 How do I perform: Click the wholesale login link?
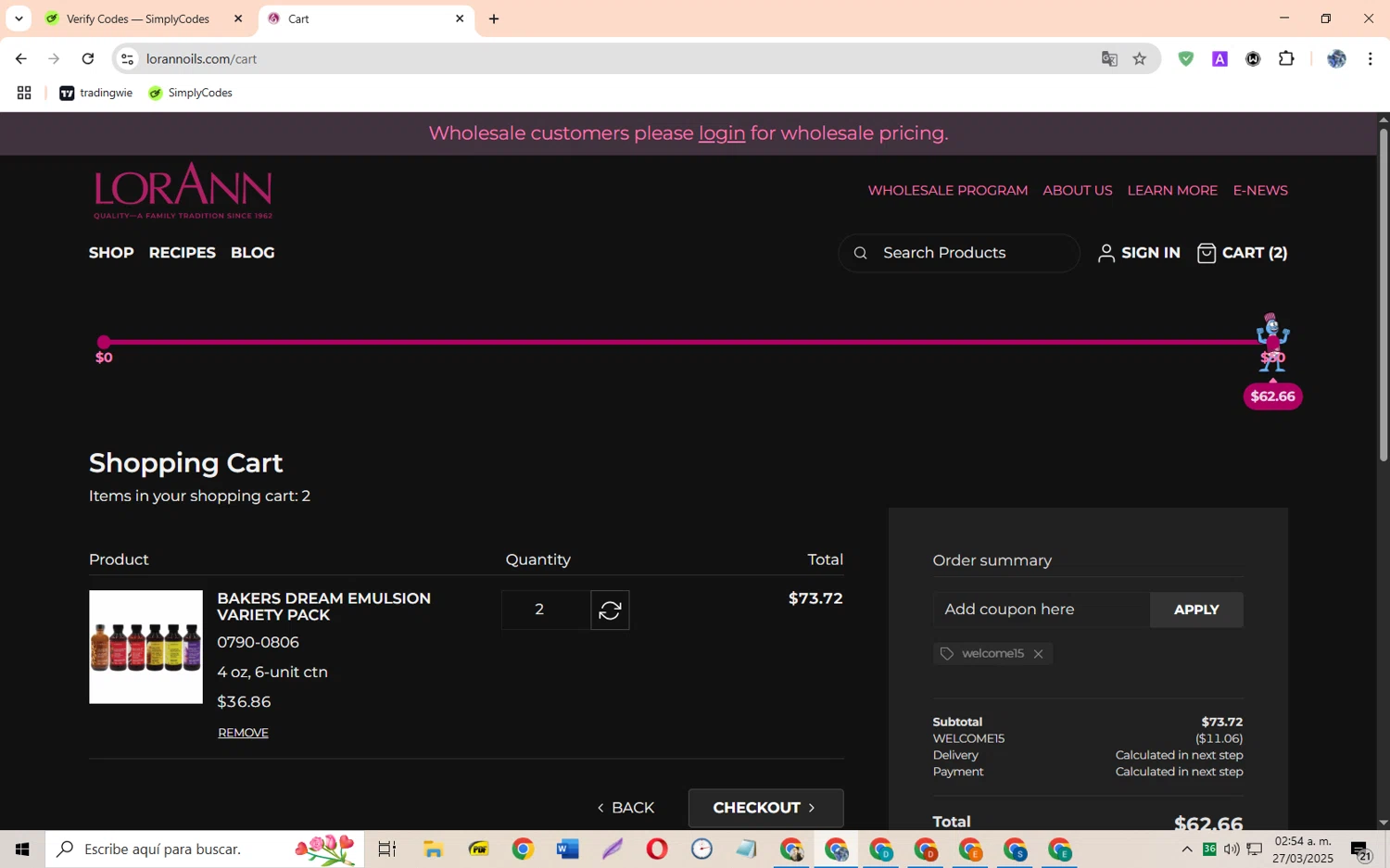721,133
